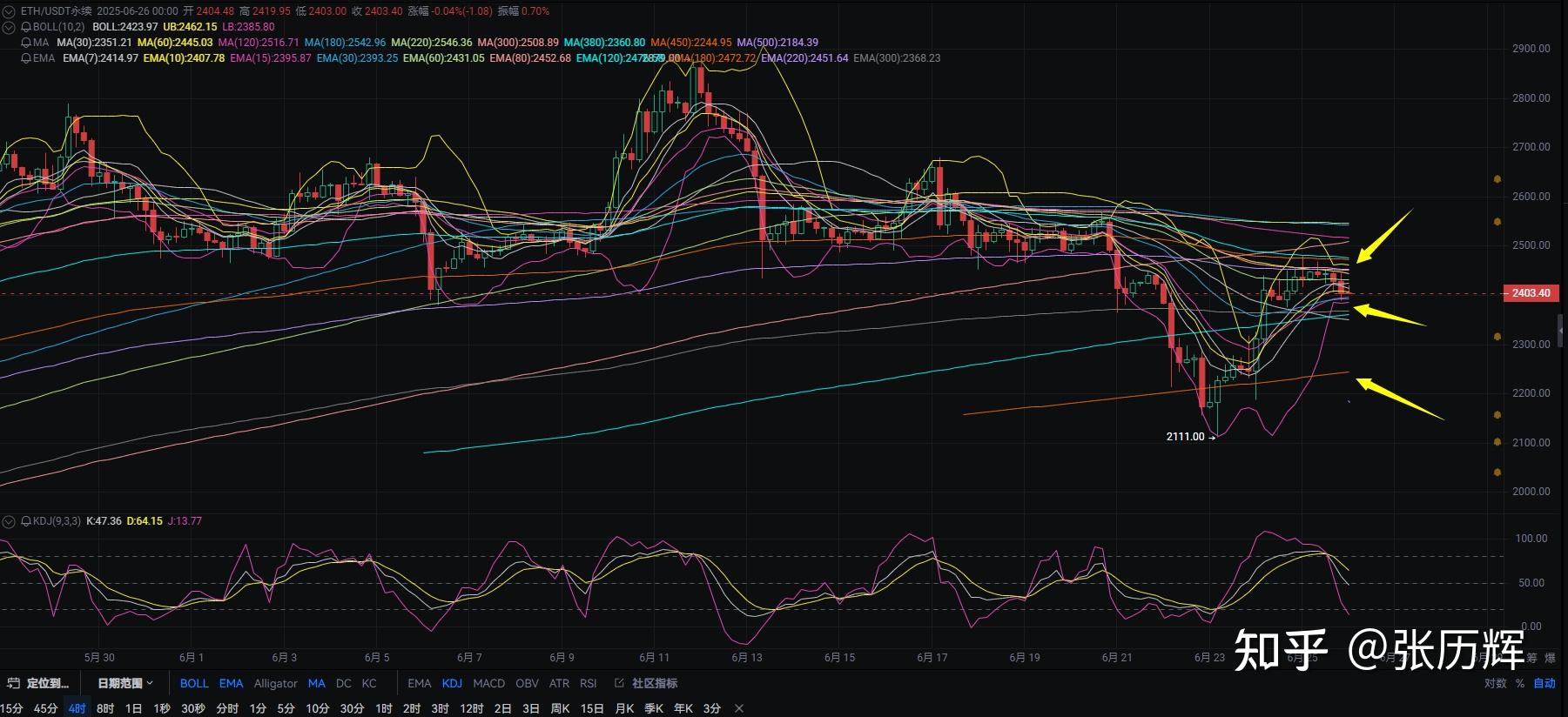This screenshot has width=1568, height=717.
Task: Click the 2403.40 current price label
Action: pos(1531,293)
